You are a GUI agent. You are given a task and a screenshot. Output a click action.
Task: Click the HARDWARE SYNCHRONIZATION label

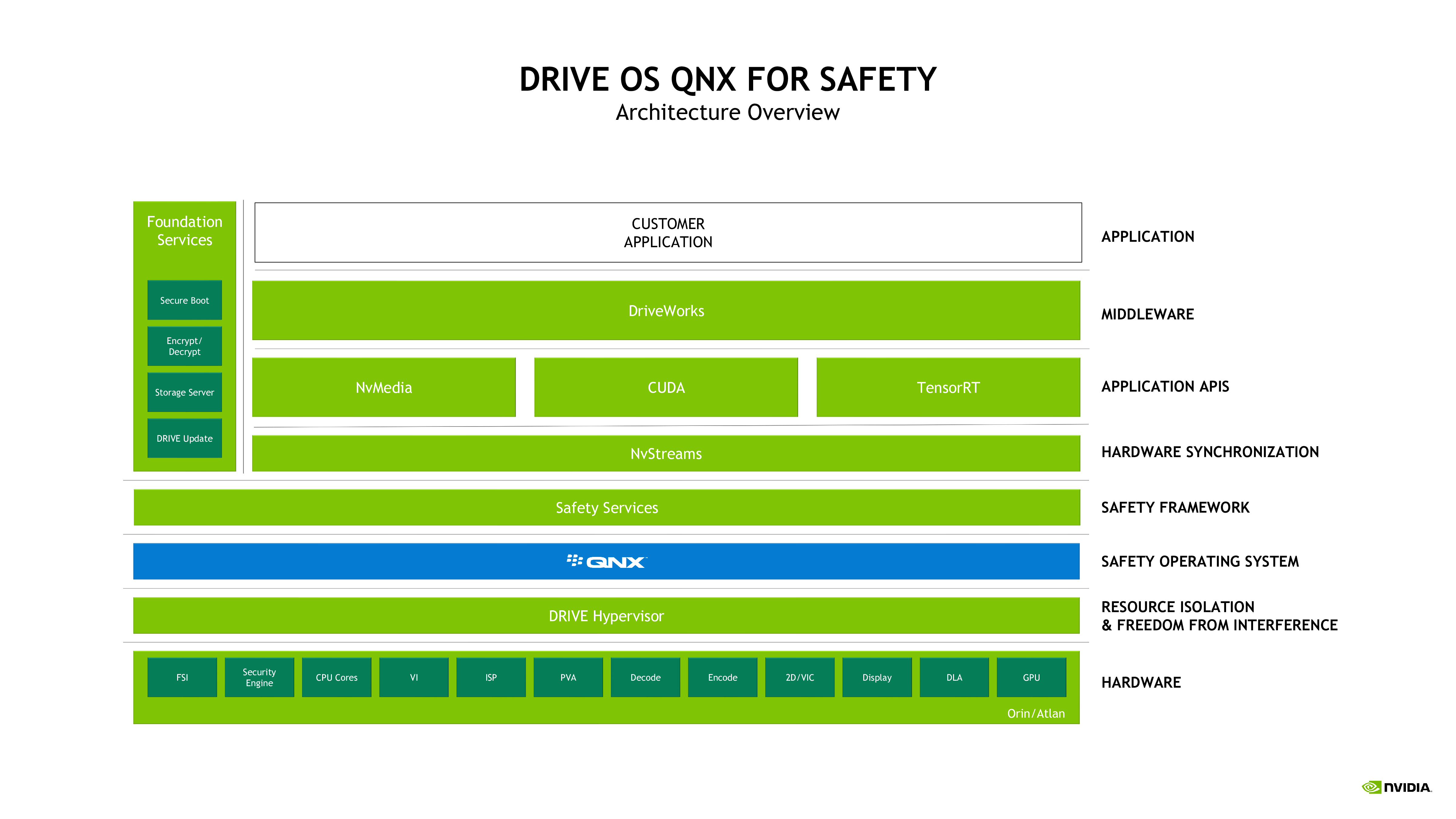[1210, 452]
